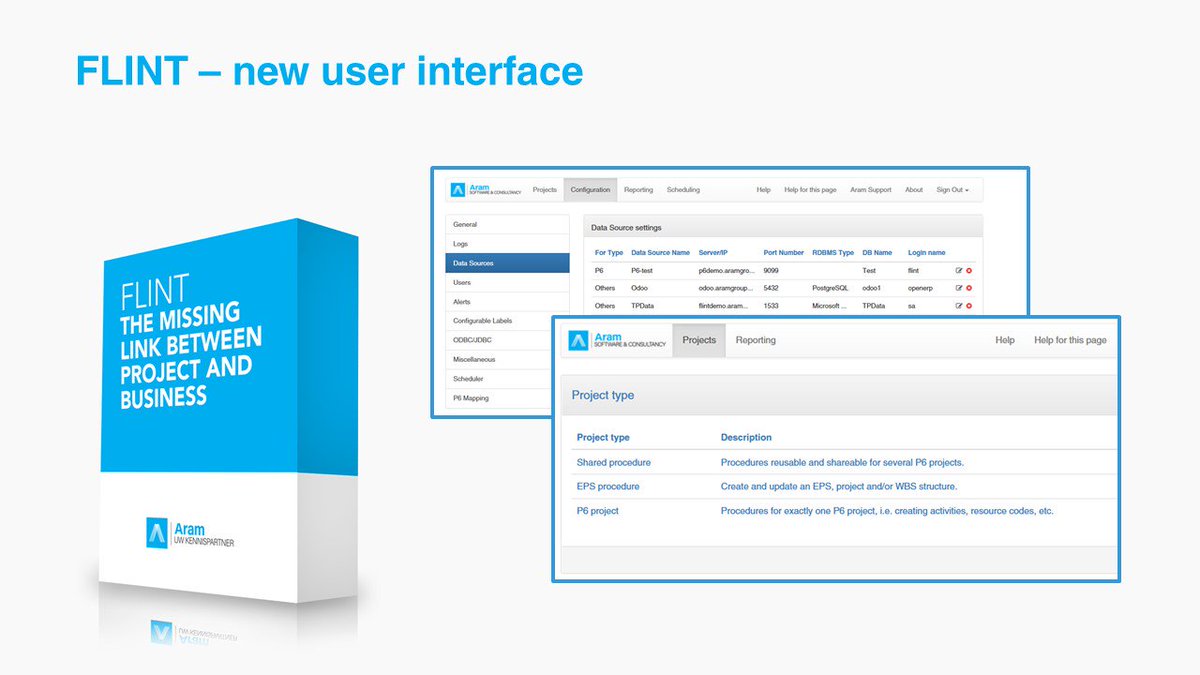Open the P6 project type link
This screenshot has height=675, width=1200.
coord(597,510)
